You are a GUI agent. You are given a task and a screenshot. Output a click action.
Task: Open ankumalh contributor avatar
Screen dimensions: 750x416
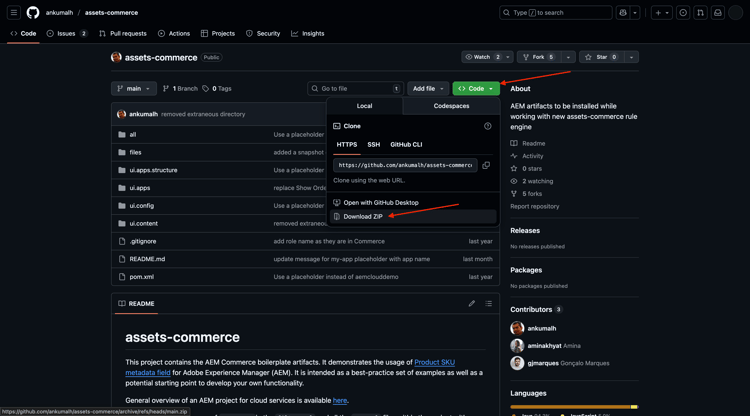(x=517, y=328)
